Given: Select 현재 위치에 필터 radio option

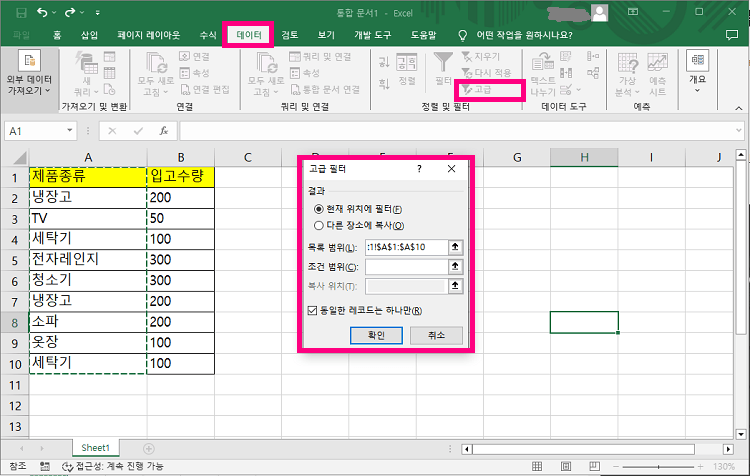Looking at the screenshot, I should 319,209.
